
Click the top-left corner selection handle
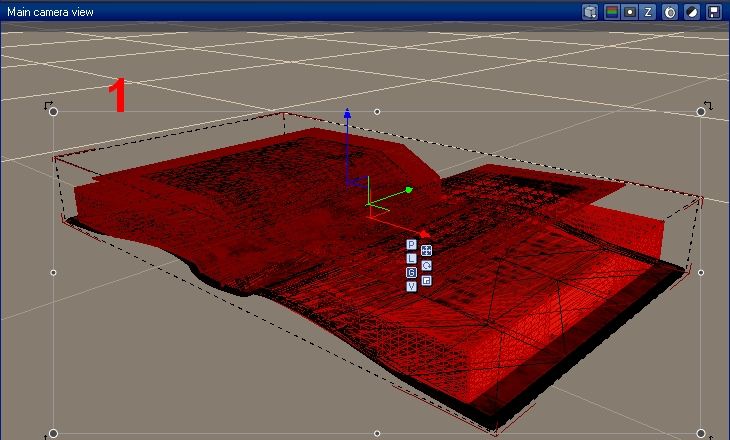click(x=53, y=112)
